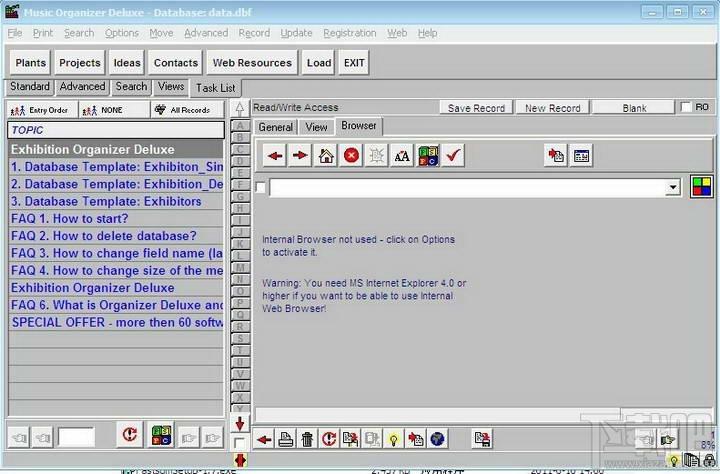Click the red double-arrow icon at status bar

tap(240, 460)
